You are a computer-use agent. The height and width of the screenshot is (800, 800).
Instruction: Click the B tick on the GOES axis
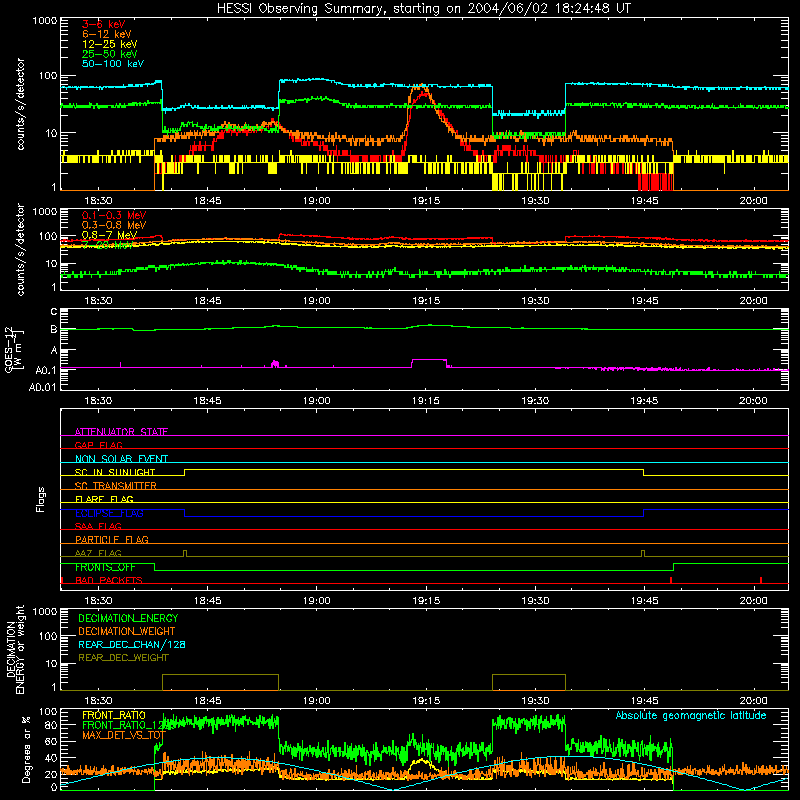coord(54,330)
